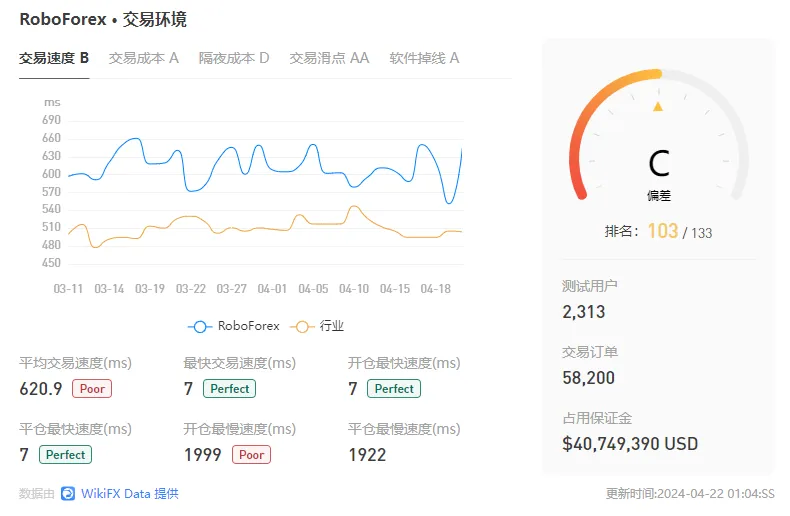Switch to the 交易滑点 AA tab
790x516 pixels.
[329, 58]
